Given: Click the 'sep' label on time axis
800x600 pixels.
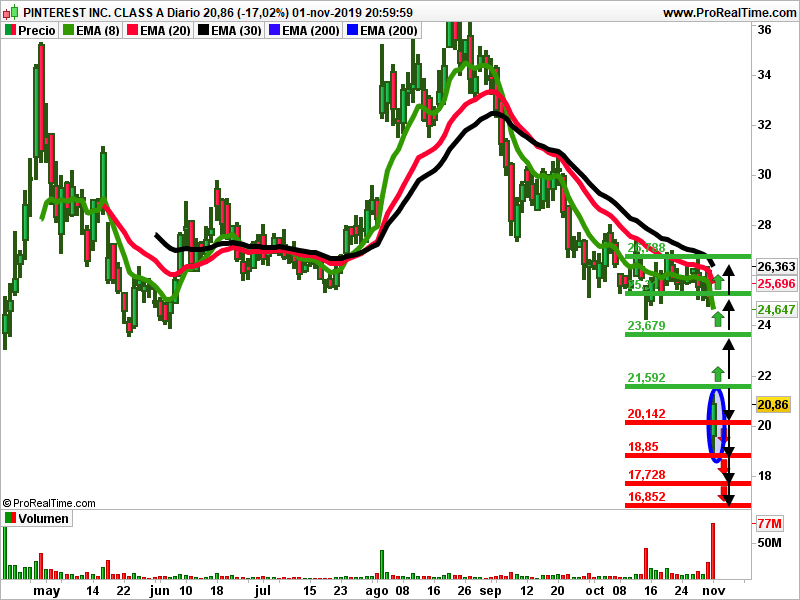Looking at the screenshot, I should (x=491, y=591).
